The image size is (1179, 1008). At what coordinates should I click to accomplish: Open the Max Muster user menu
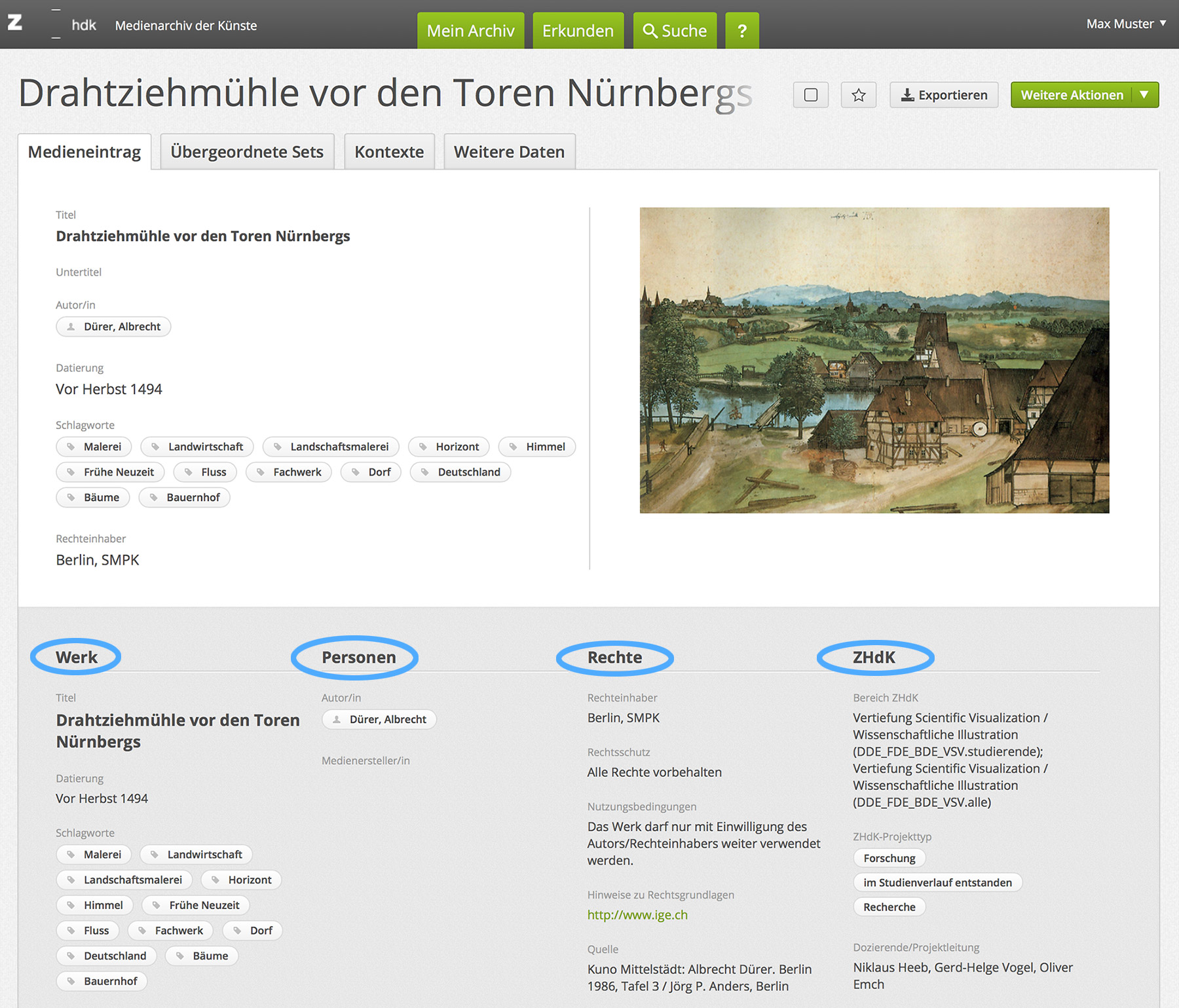click(x=1125, y=24)
